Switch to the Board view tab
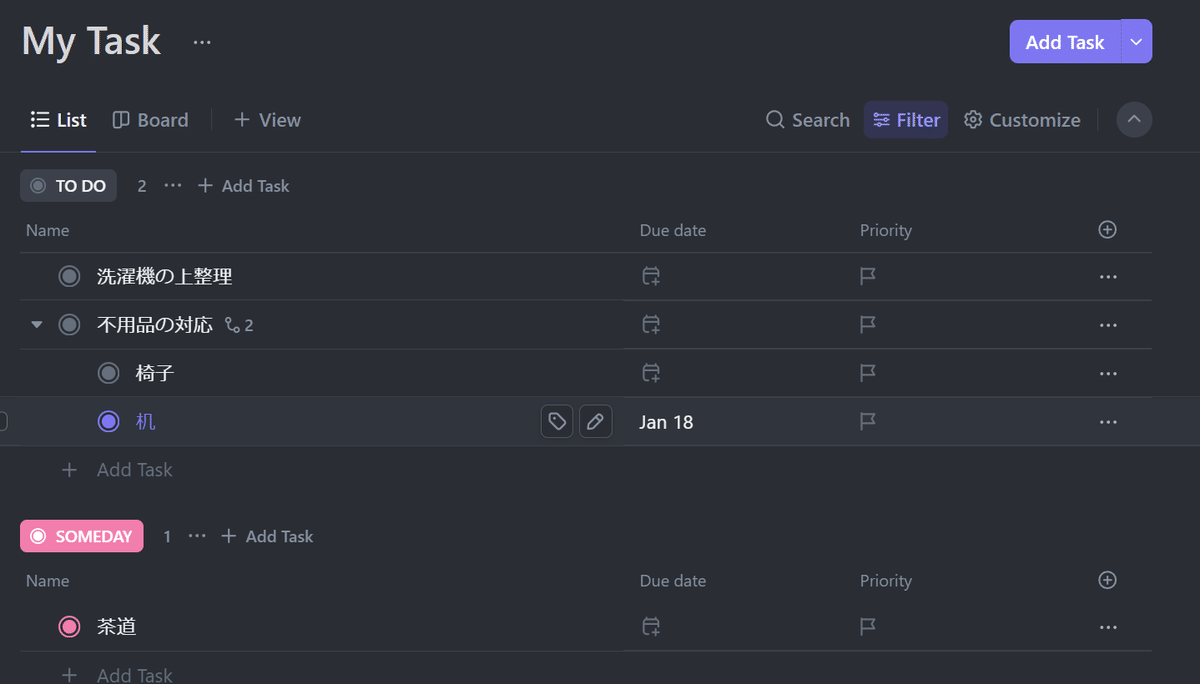 click(x=150, y=120)
